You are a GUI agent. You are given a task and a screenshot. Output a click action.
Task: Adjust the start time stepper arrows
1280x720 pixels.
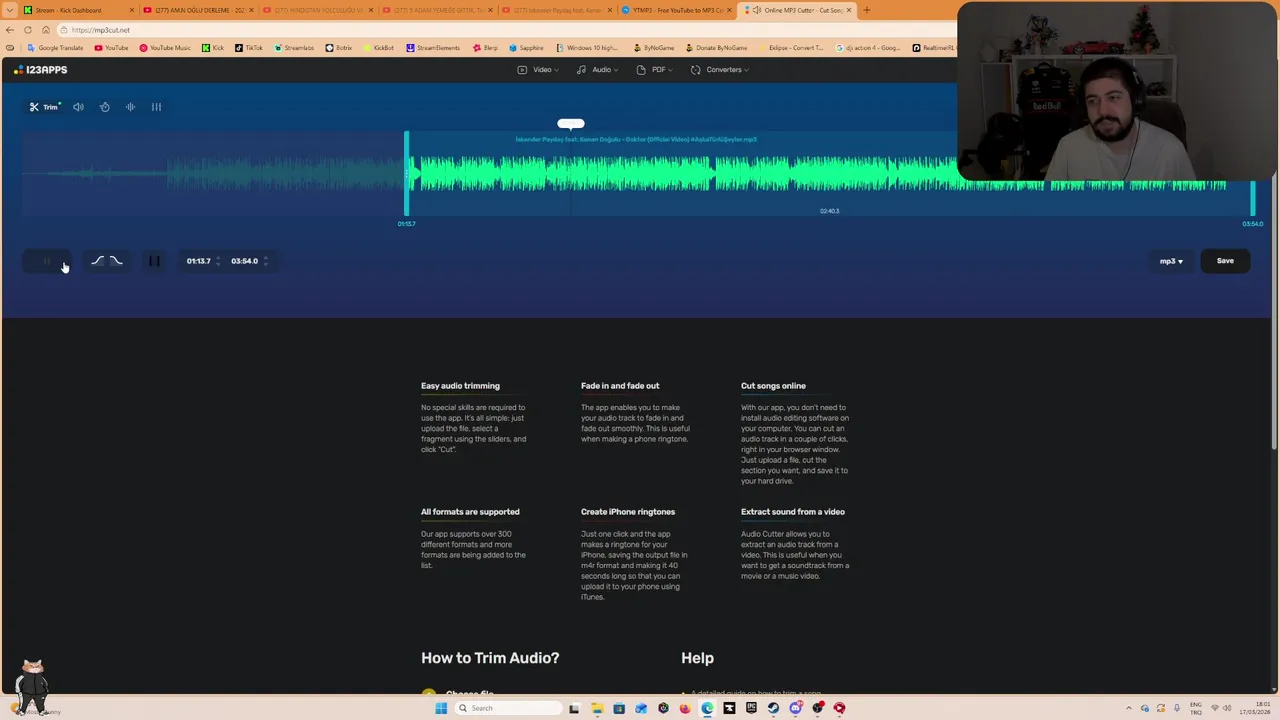218,261
